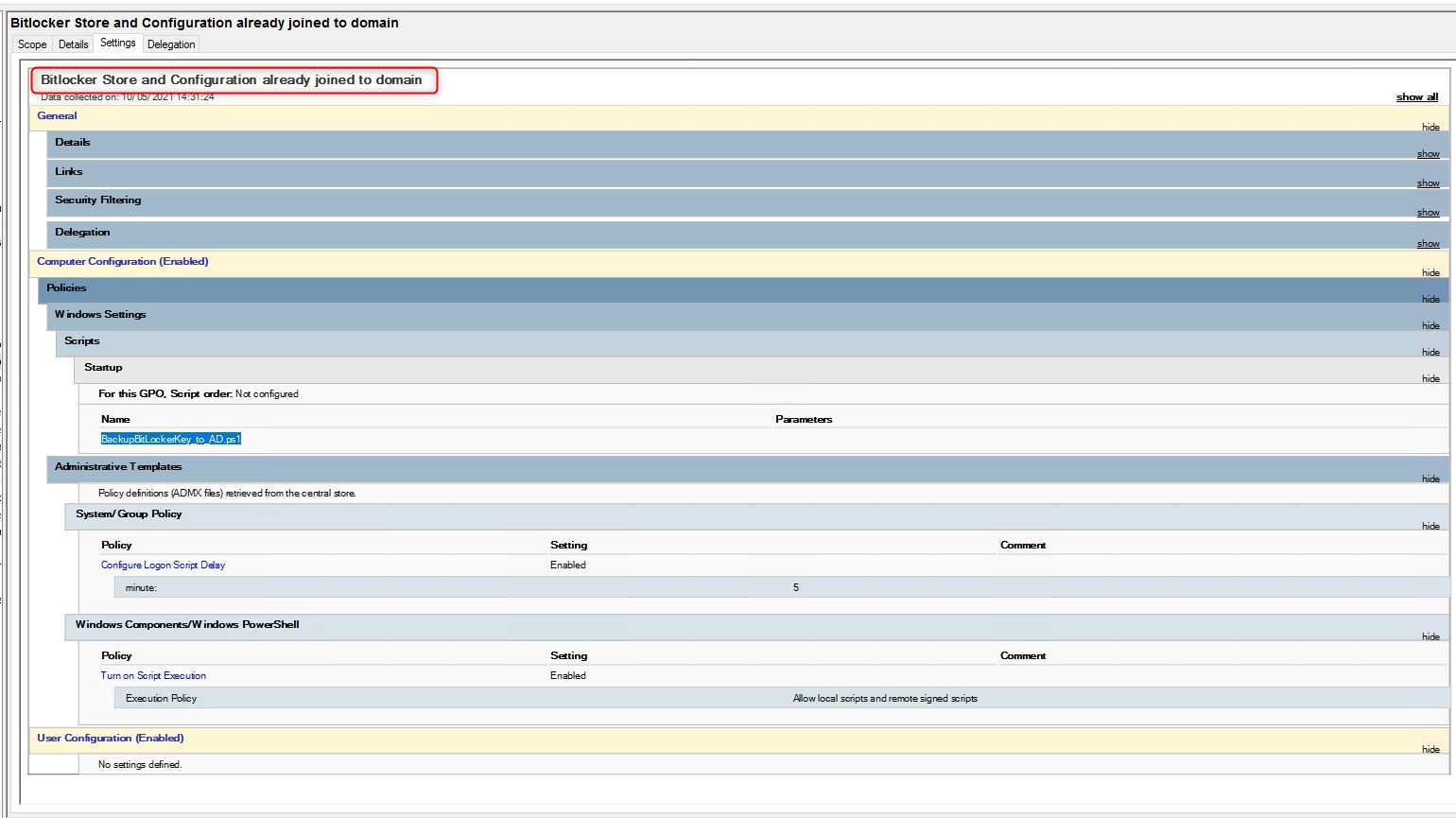Show the Links subsection
The height and width of the screenshot is (818, 1456).
tap(1428, 183)
